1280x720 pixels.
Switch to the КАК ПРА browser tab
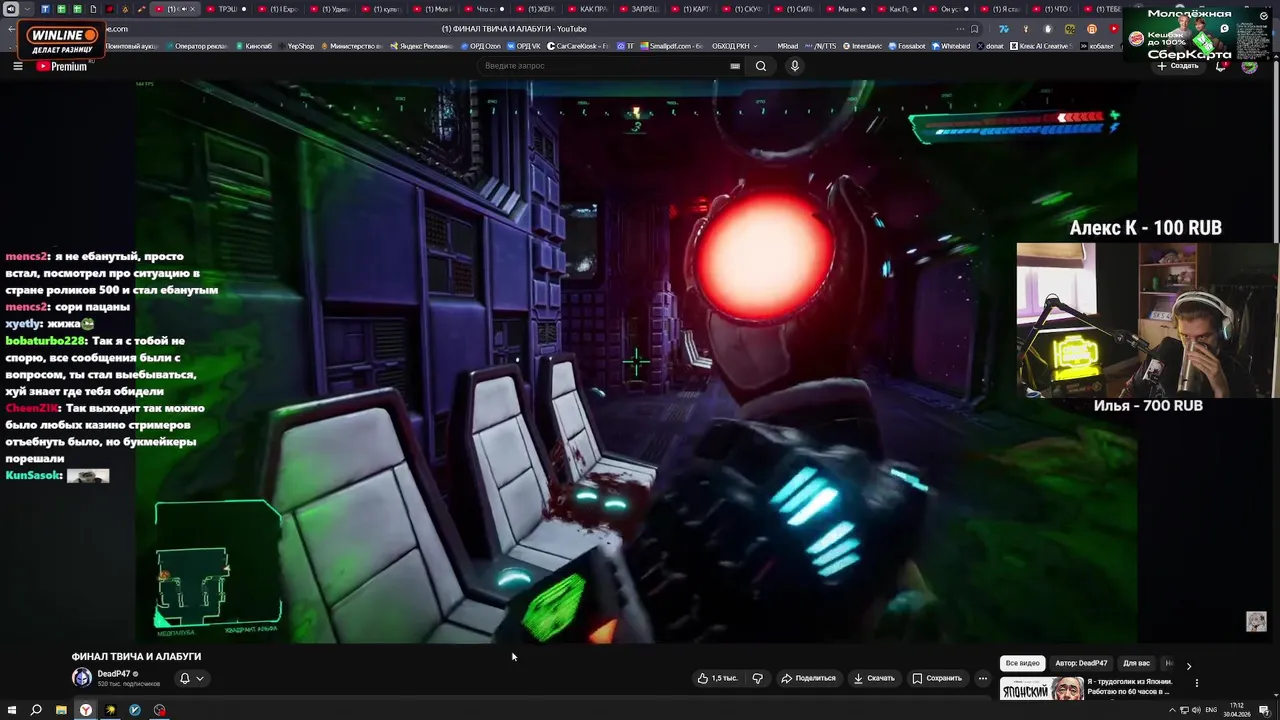588,9
